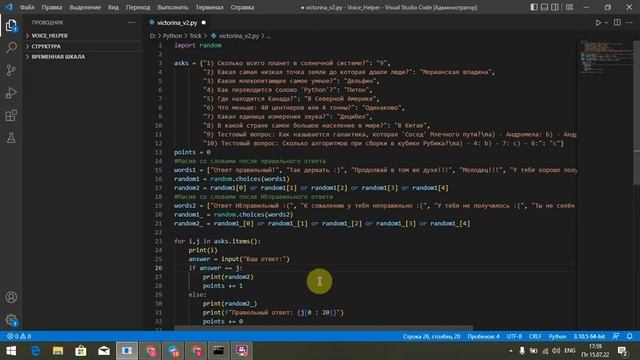The height and width of the screenshot is (360, 640).
Task: Select the victorina_v2.py editor tab
Action: pos(177,23)
